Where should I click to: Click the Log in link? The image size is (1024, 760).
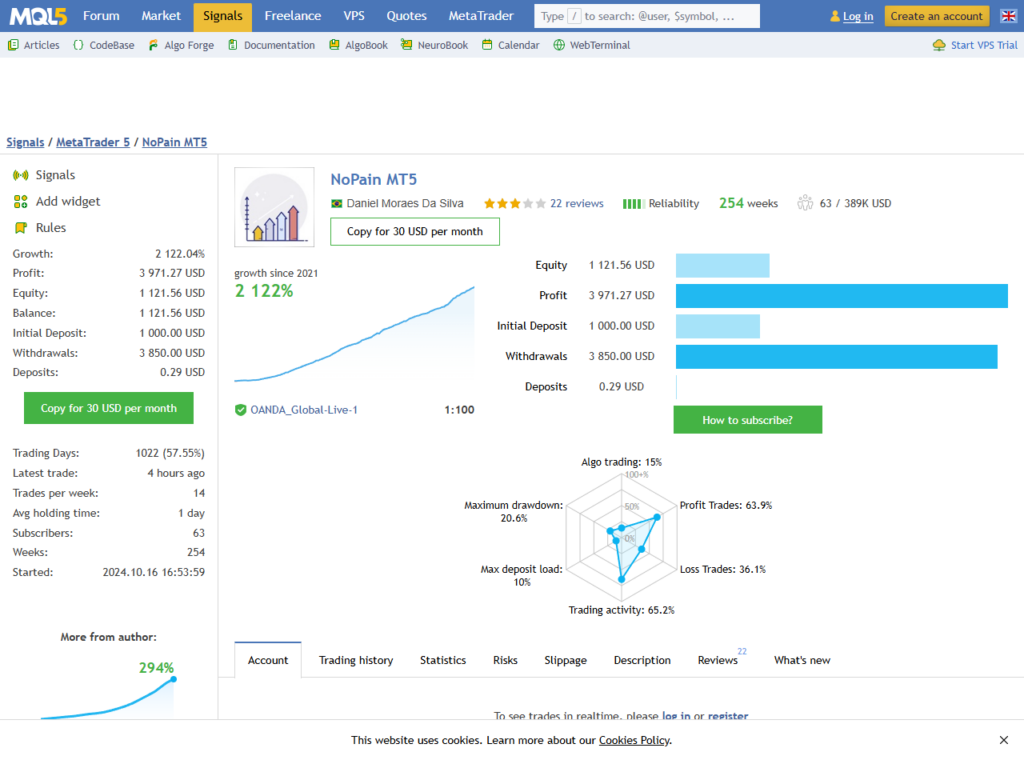pos(857,16)
